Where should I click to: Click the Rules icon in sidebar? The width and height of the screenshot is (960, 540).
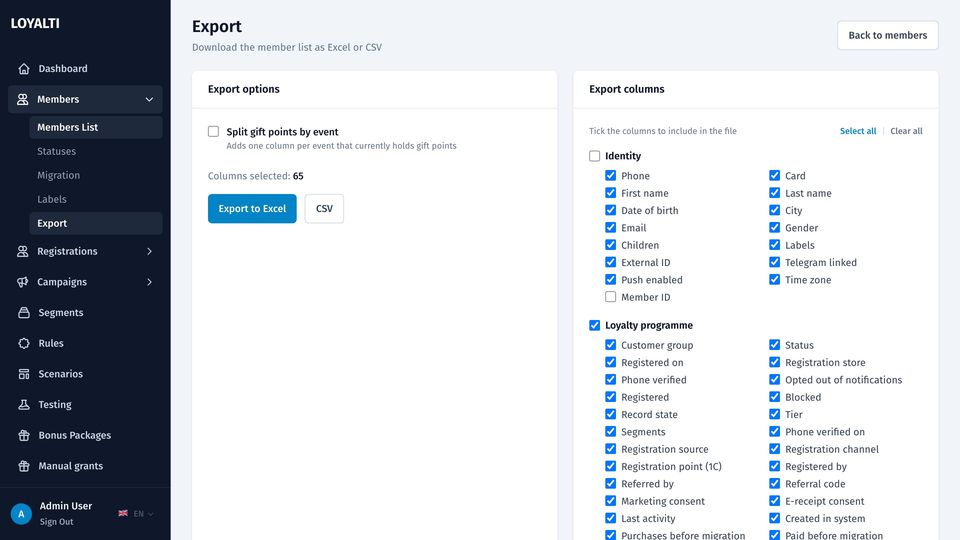(24, 343)
